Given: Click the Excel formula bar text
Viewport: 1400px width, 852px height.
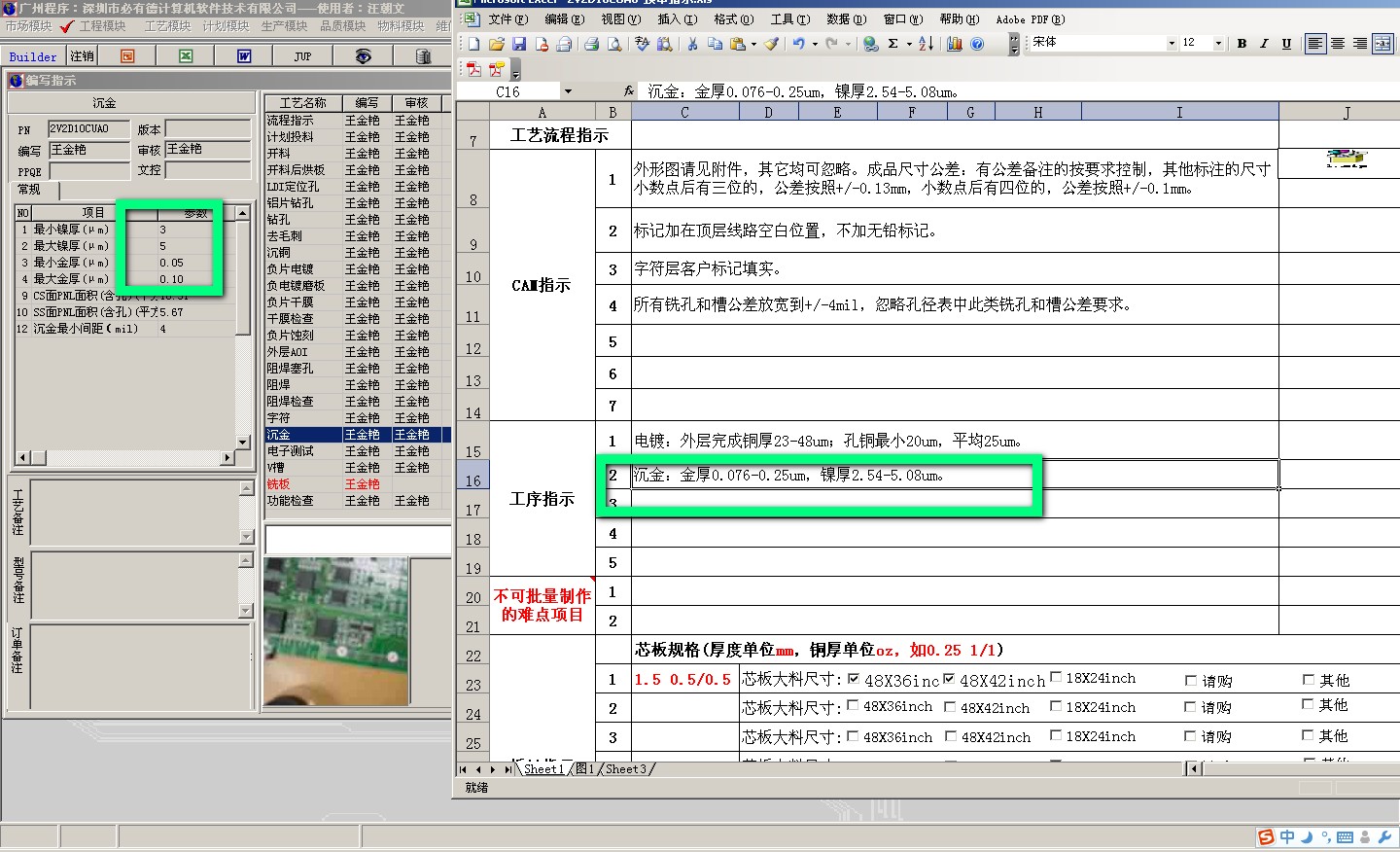Looking at the screenshot, I should (802, 91).
